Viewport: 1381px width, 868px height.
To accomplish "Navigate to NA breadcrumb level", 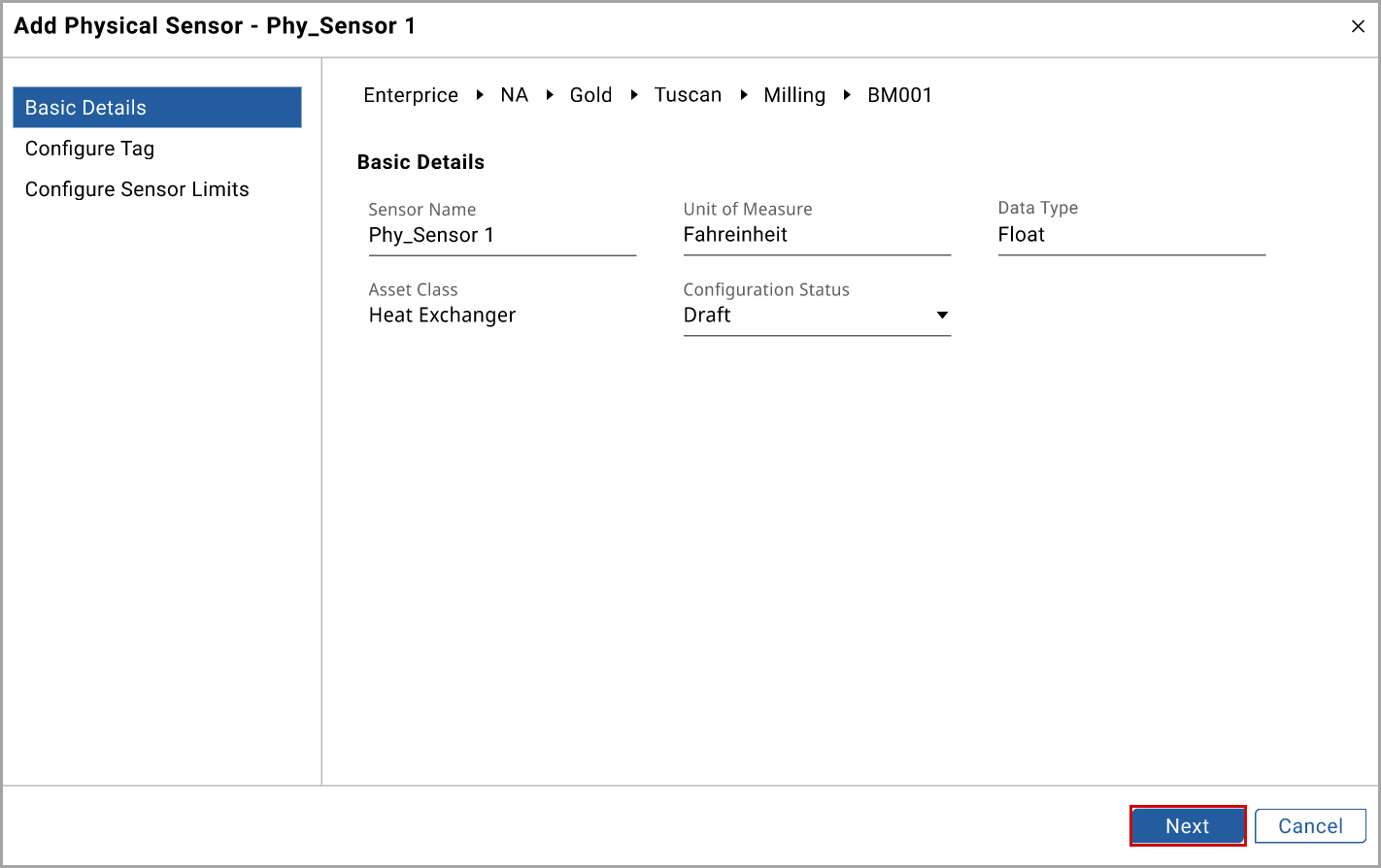I will point(514,95).
